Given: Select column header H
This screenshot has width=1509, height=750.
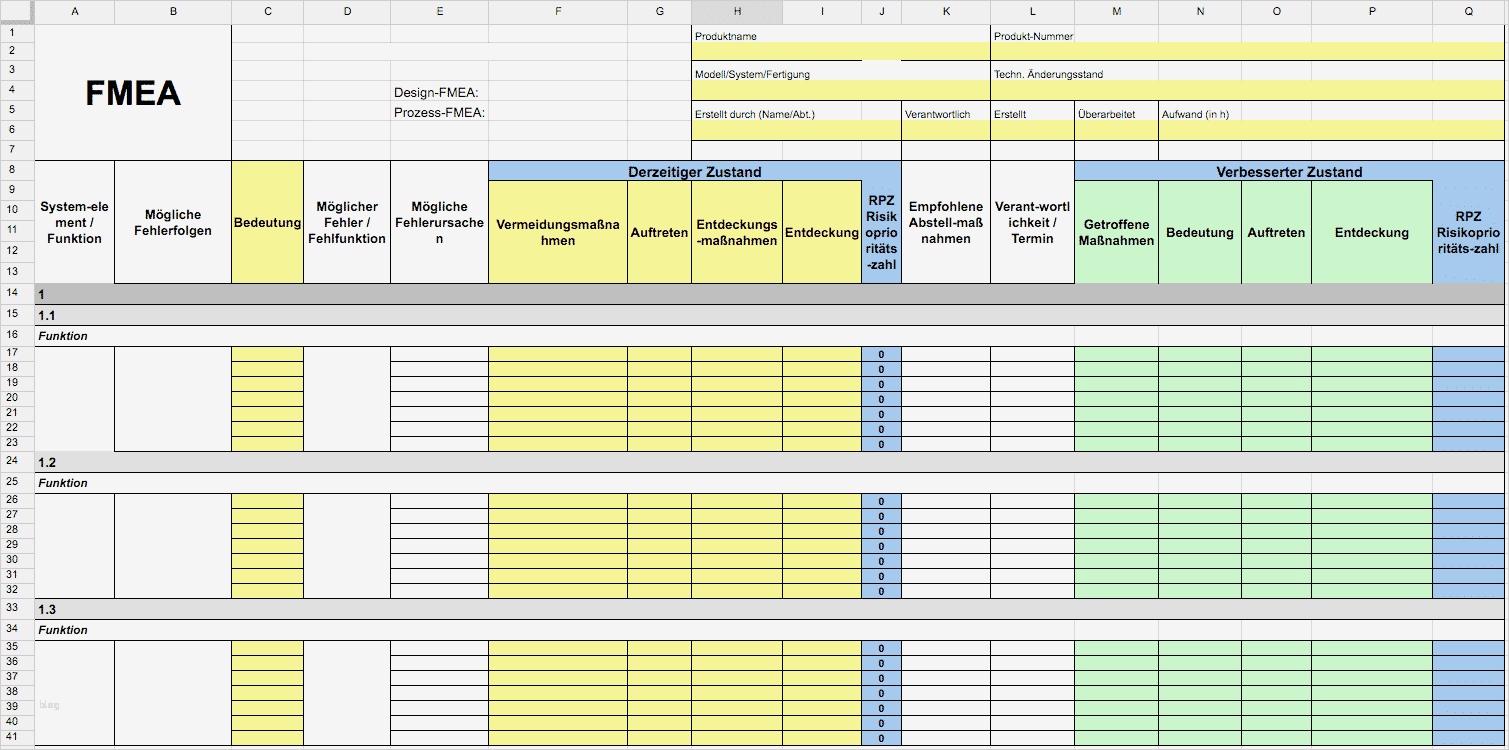Looking at the screenshot, I should coord(737,12).
